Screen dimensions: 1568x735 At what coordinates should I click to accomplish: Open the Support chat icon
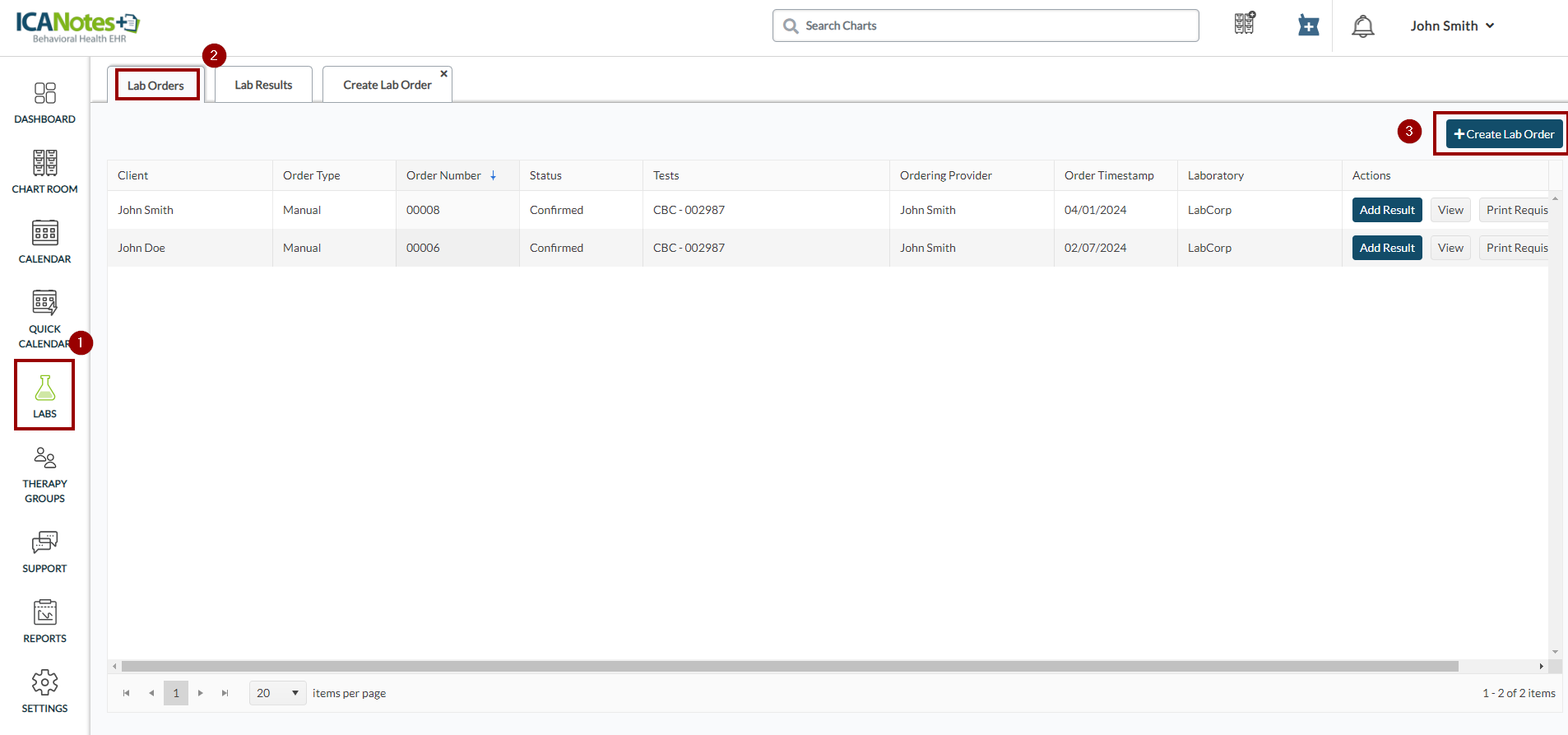tap(44, 551)
